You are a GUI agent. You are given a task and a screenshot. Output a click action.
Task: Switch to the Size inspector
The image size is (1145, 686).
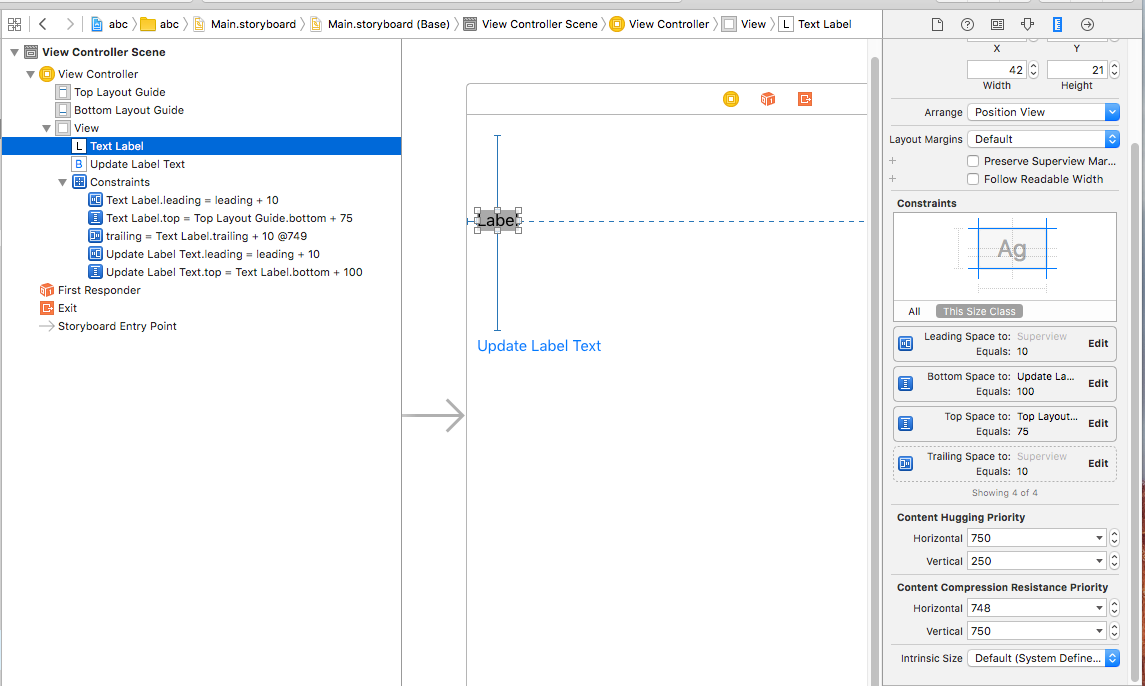tap(1057, 25)
